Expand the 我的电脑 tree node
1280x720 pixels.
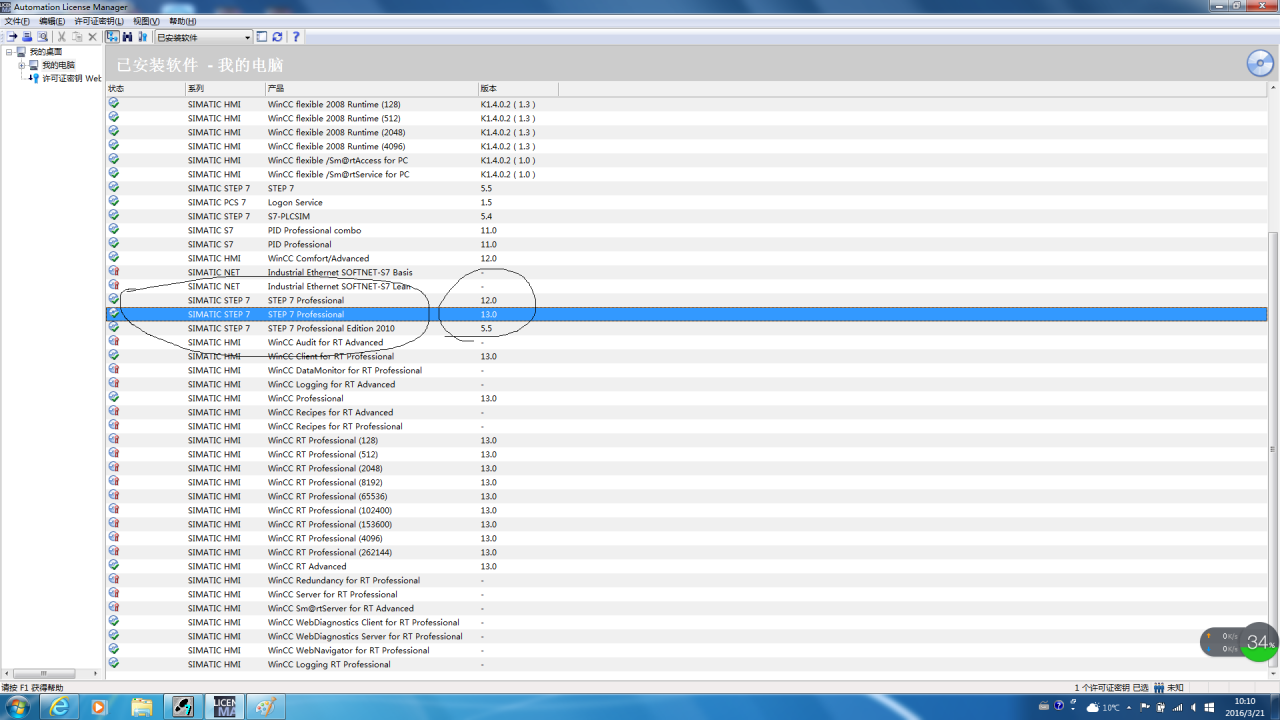point(21,65)
